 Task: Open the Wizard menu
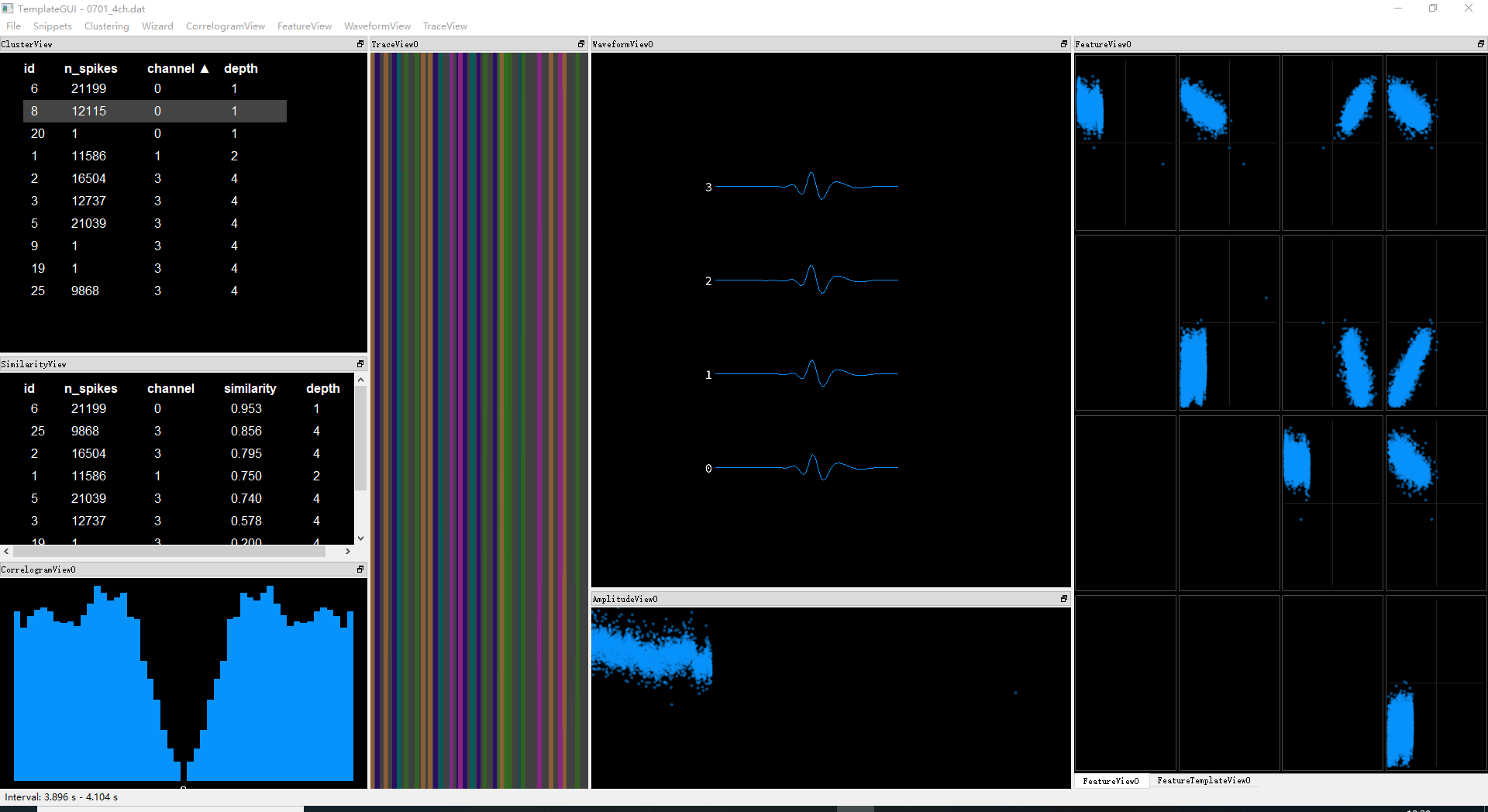point(157,26)
